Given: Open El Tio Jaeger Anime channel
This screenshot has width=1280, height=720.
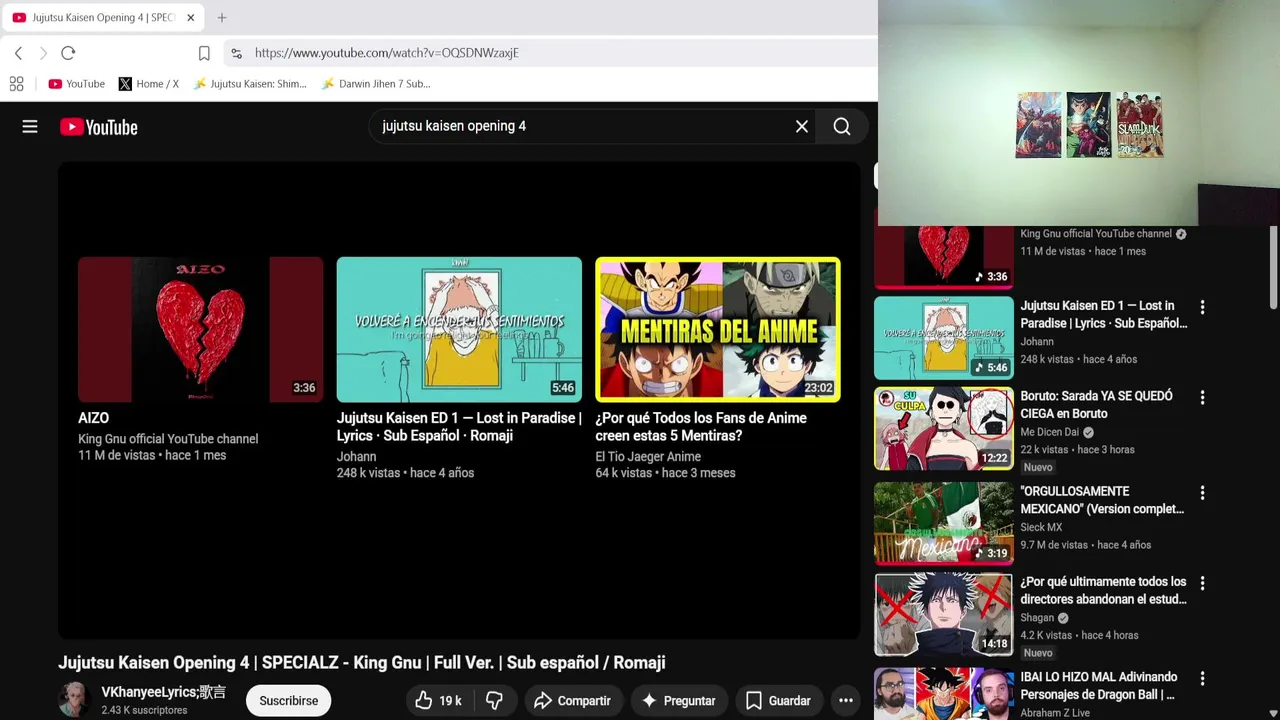Looking at the screenshot, I should coord(648,457).
